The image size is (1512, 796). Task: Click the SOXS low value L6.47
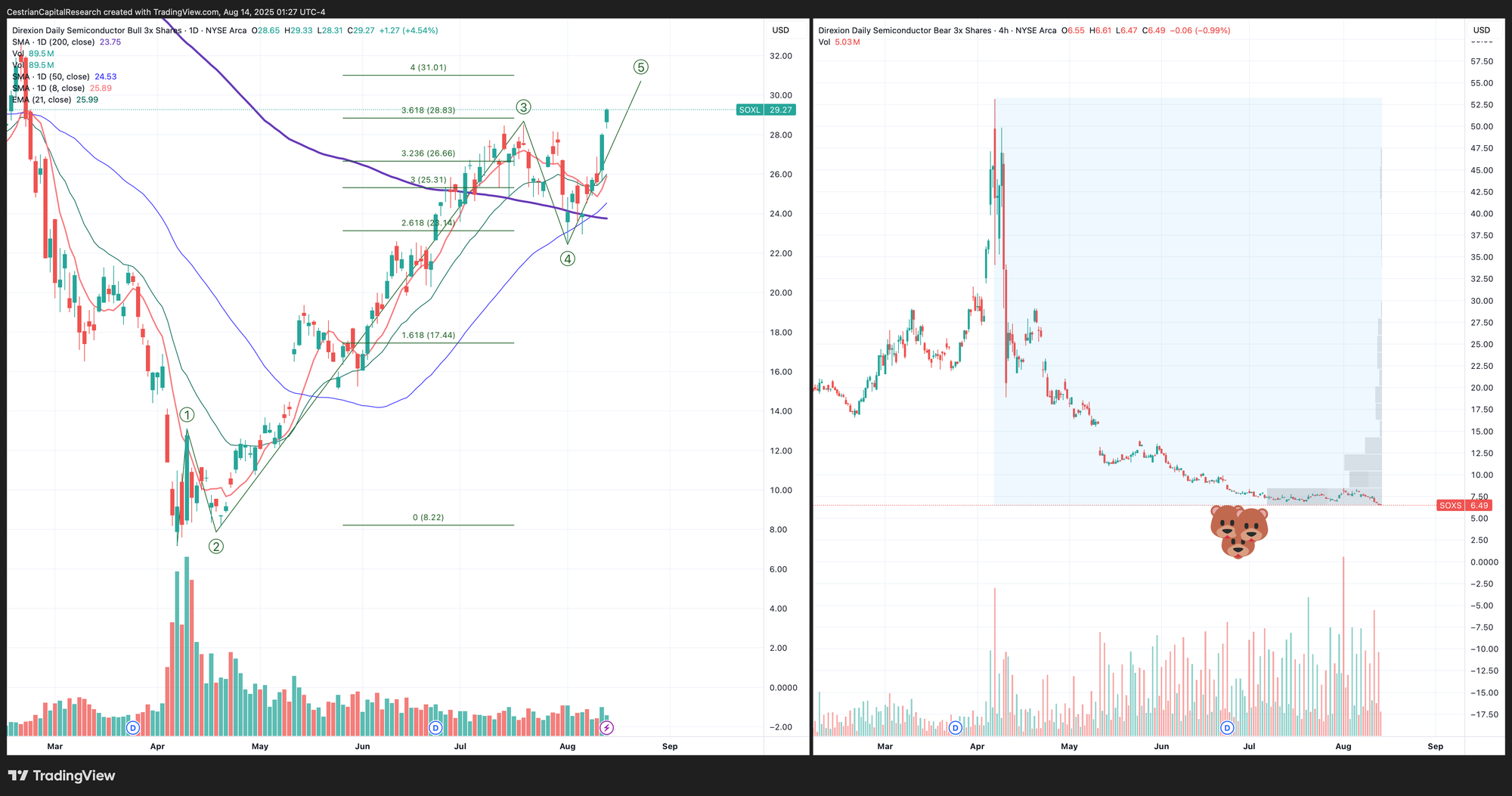(x=1127, y=30)
